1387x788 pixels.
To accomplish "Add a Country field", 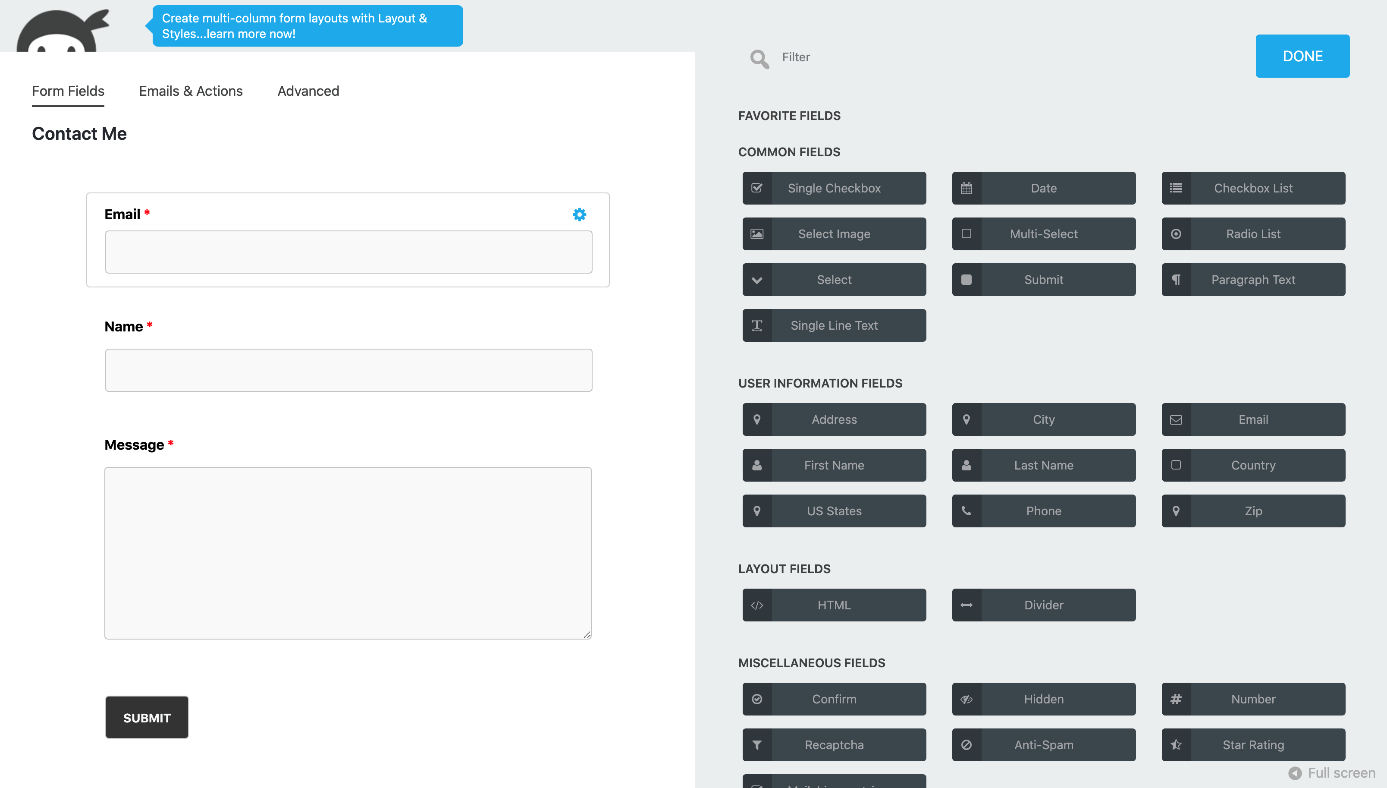I will 1253,465.
